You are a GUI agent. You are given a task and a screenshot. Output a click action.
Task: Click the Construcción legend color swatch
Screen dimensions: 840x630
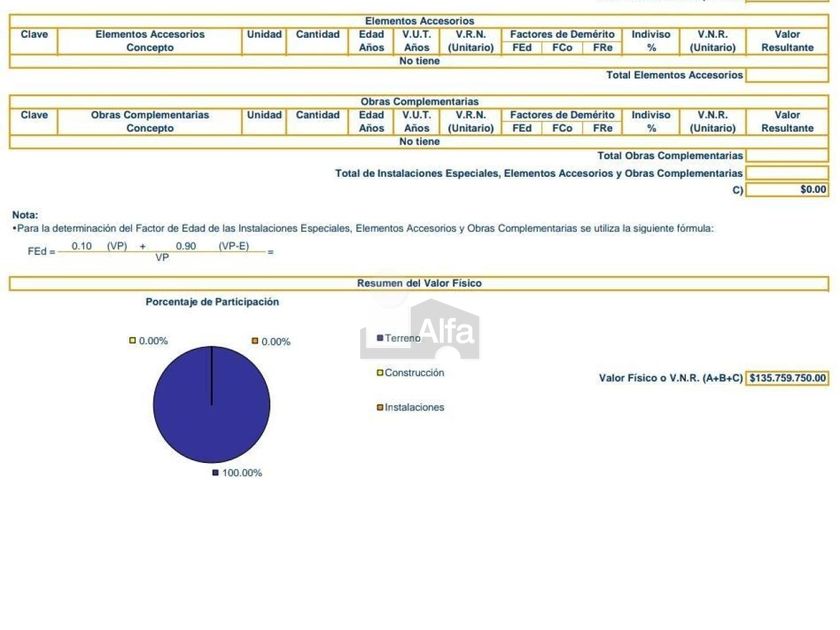tap(380, 373)
